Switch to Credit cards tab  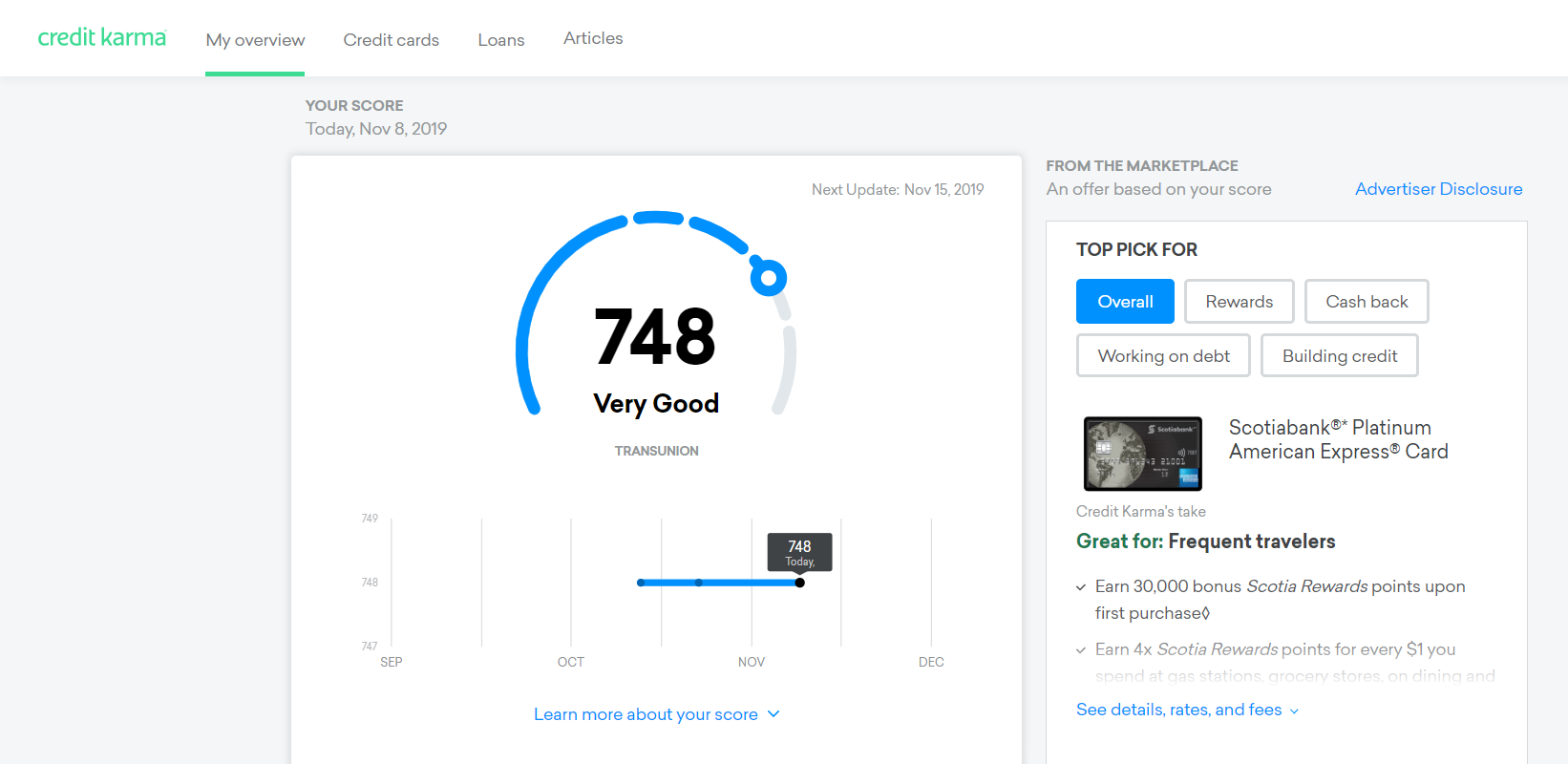pos(392,40)
